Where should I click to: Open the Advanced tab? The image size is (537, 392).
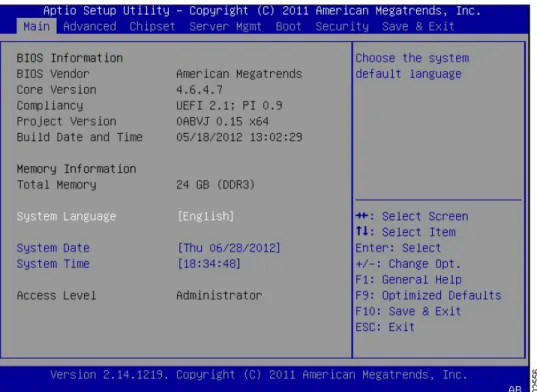[x=90, y=26]
